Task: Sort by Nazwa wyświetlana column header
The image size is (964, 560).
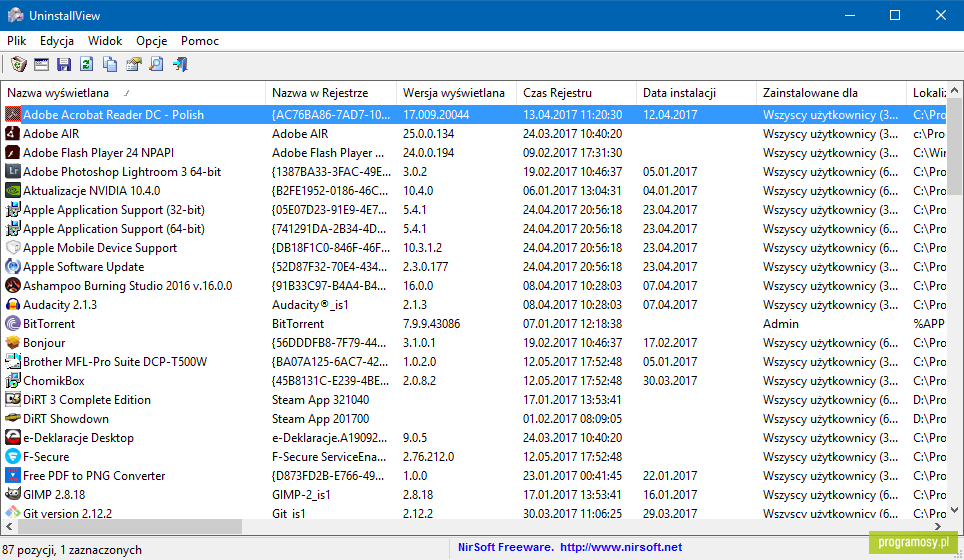Action: pyautogui.click(x=133, y=93)
